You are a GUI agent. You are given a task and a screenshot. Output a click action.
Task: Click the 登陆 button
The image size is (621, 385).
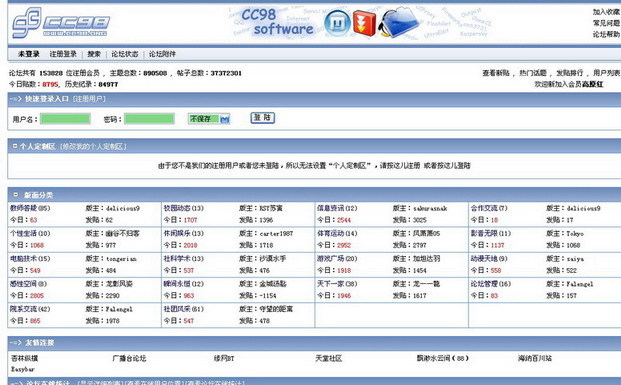point(262,118)
